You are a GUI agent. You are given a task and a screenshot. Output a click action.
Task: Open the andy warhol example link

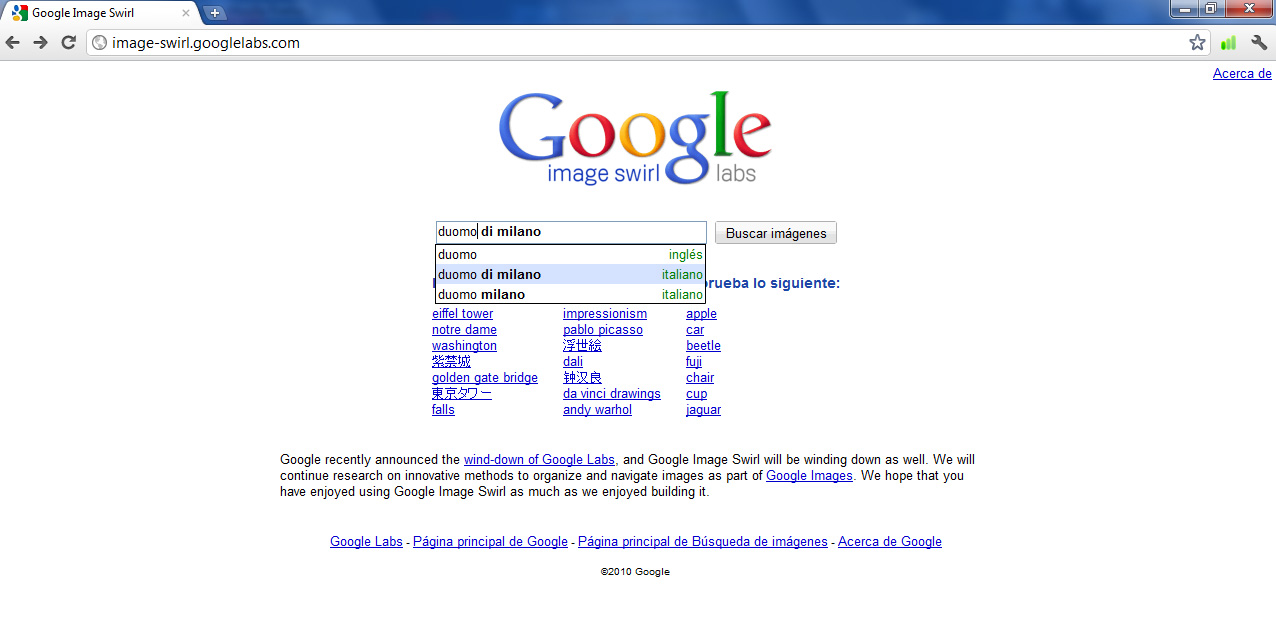click(597, 410)
